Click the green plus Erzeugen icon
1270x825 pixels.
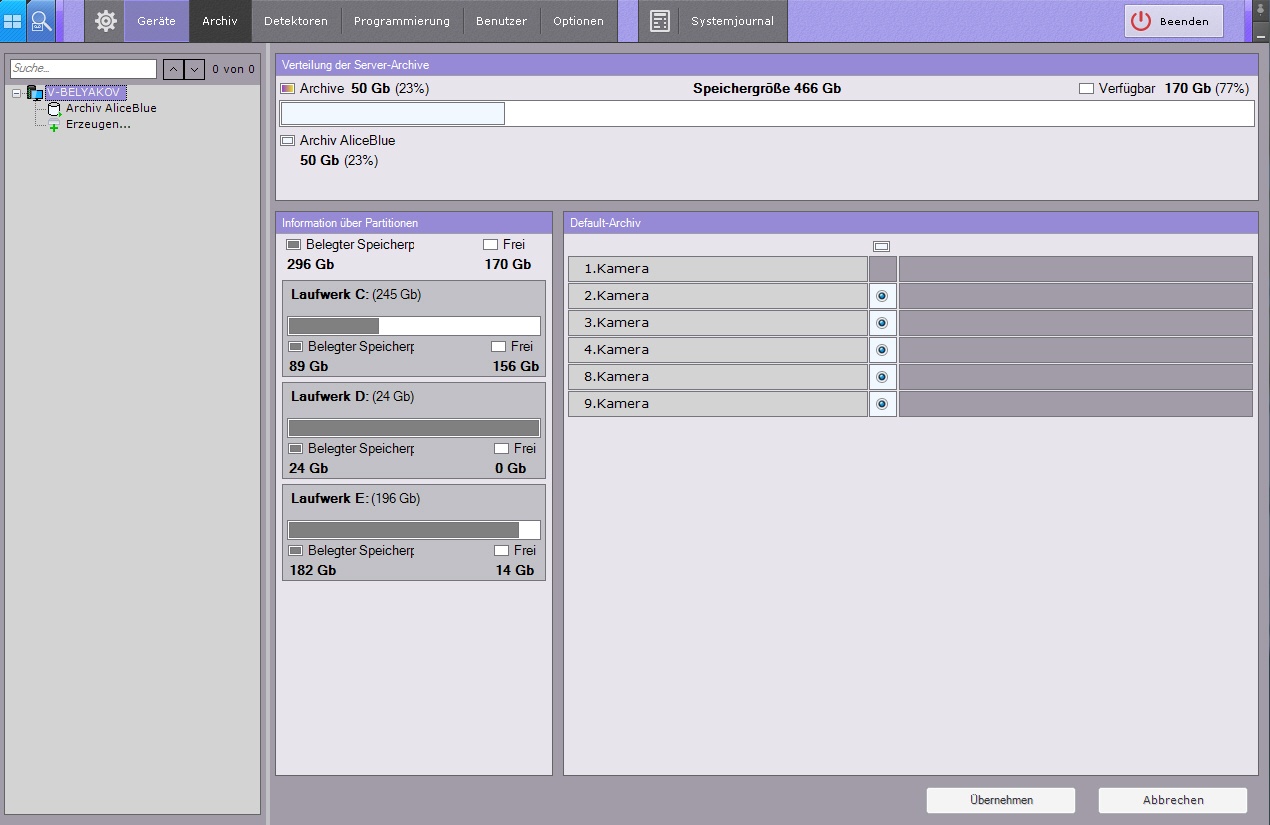point(54,126)
